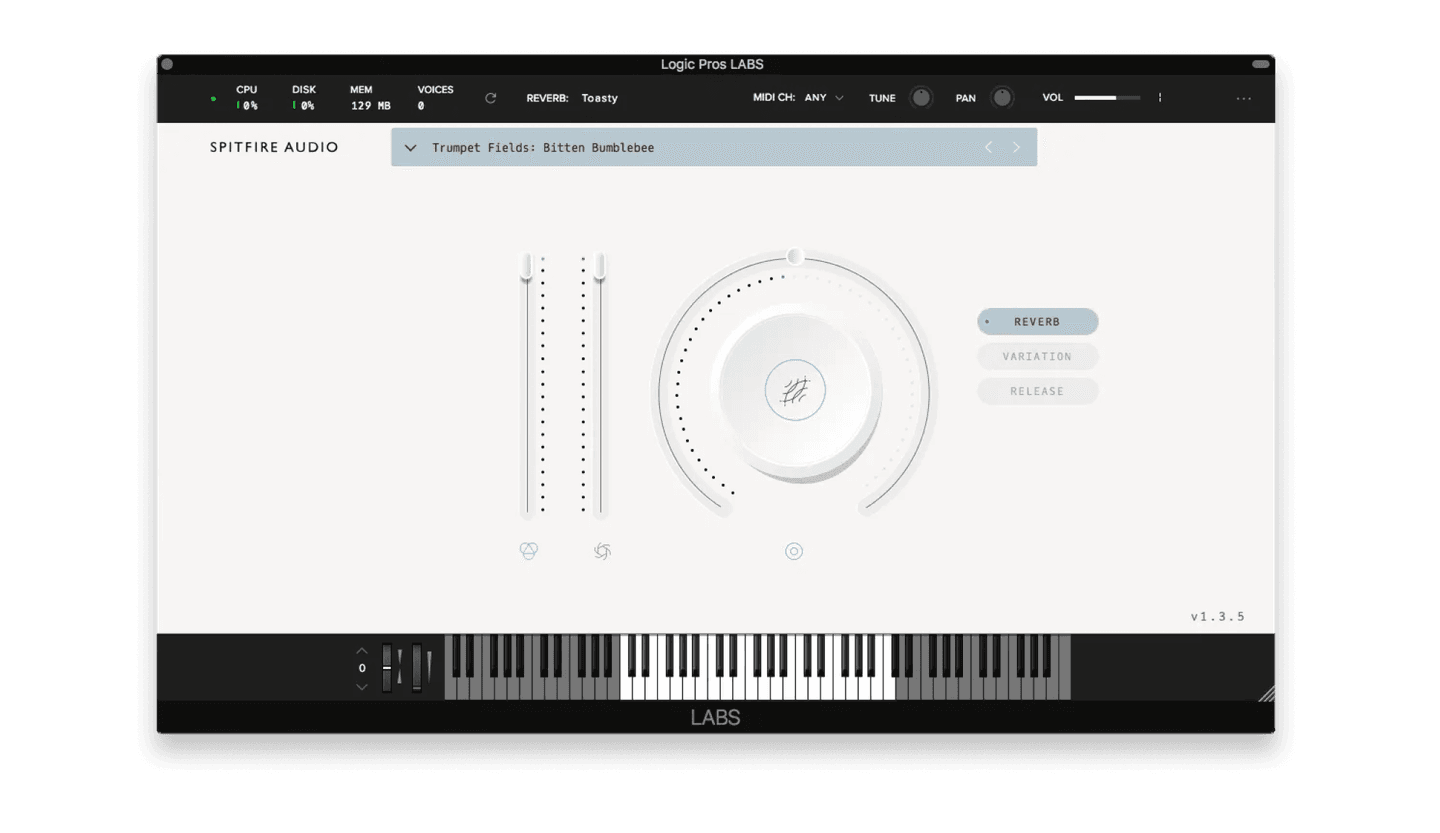Open the Toasty reverb type selector
The height and width of the screenshot is (833, 1440).
tap(600, 98)
